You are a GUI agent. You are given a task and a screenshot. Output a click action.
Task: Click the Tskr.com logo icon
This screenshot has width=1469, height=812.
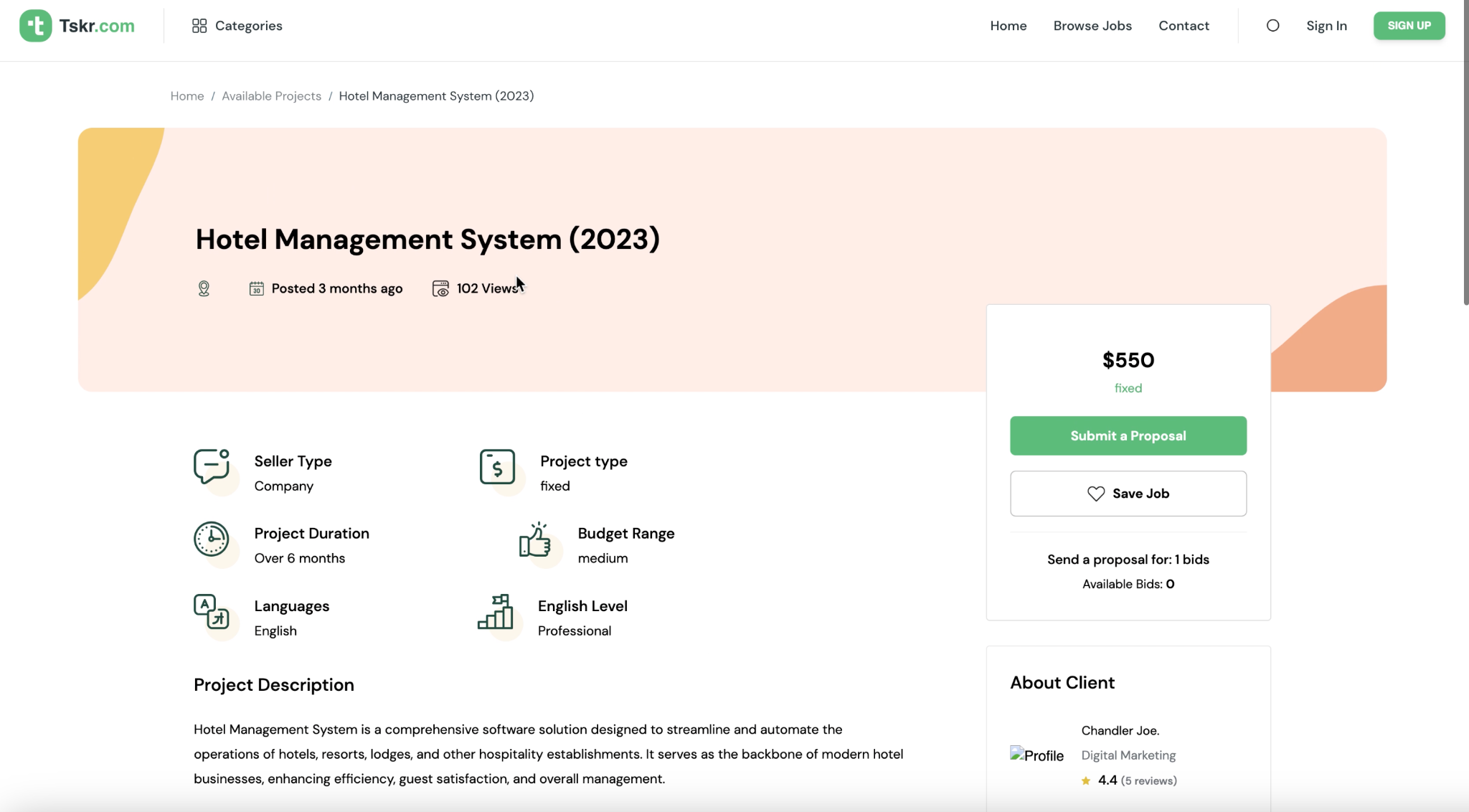35,26
